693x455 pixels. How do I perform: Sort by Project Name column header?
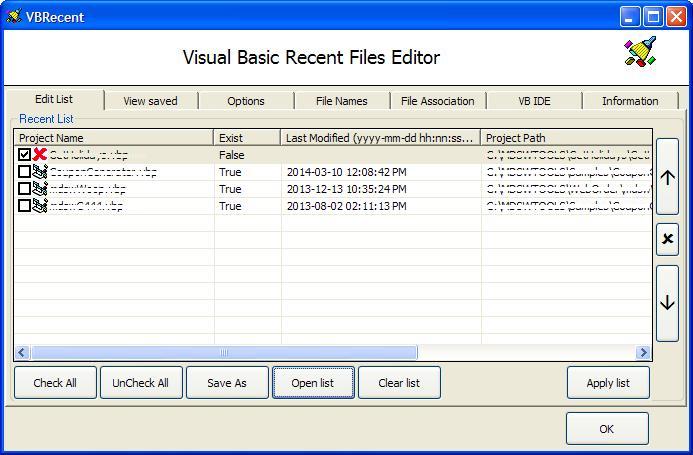click(114, 138)
